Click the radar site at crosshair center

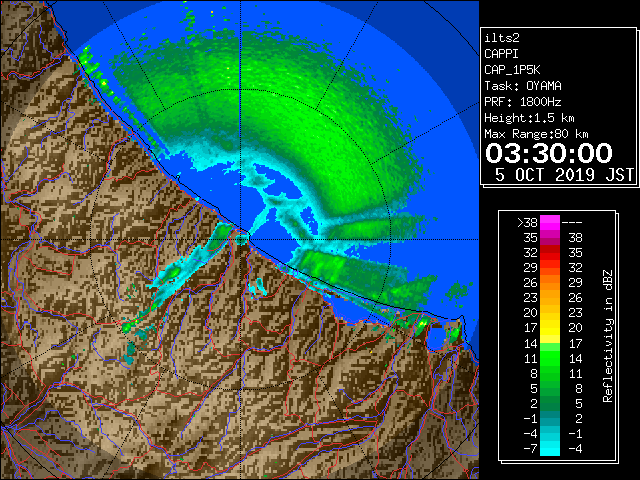point(241,239)
